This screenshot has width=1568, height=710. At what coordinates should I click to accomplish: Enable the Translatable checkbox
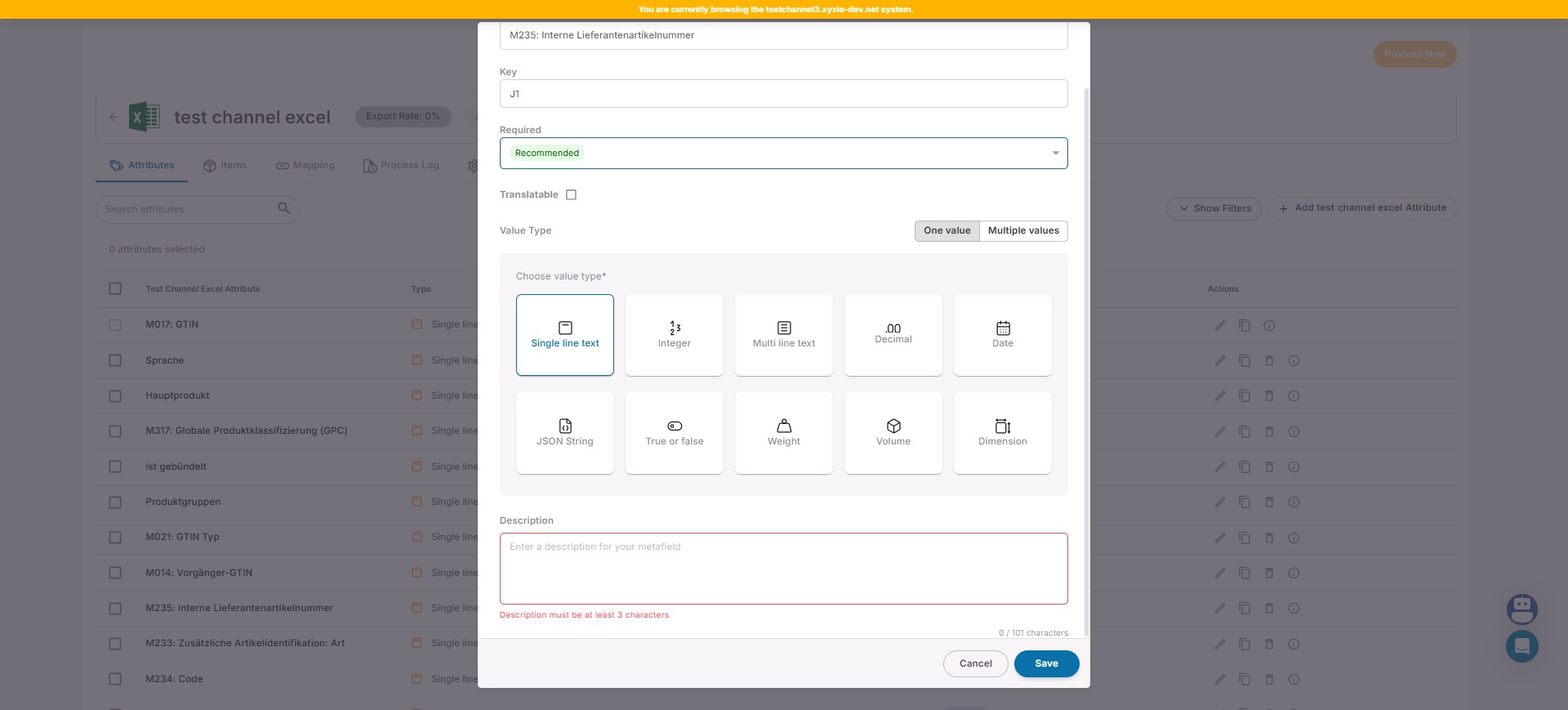click(x=571, y=194)
